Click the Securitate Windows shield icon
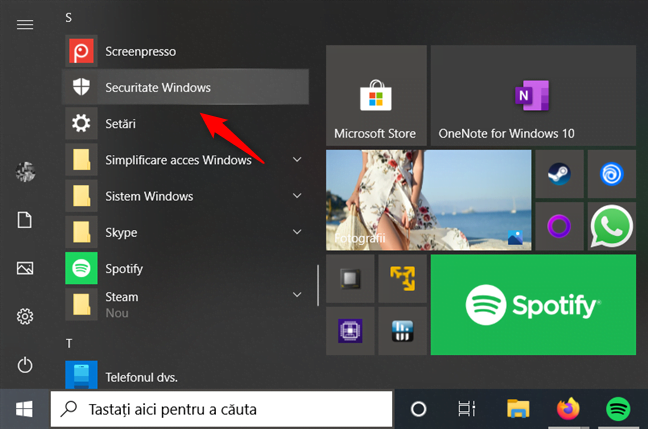 81,87
